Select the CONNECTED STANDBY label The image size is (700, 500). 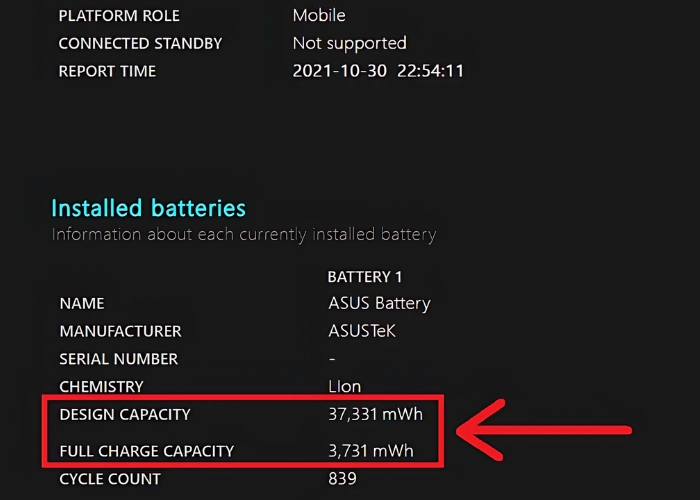140,44
